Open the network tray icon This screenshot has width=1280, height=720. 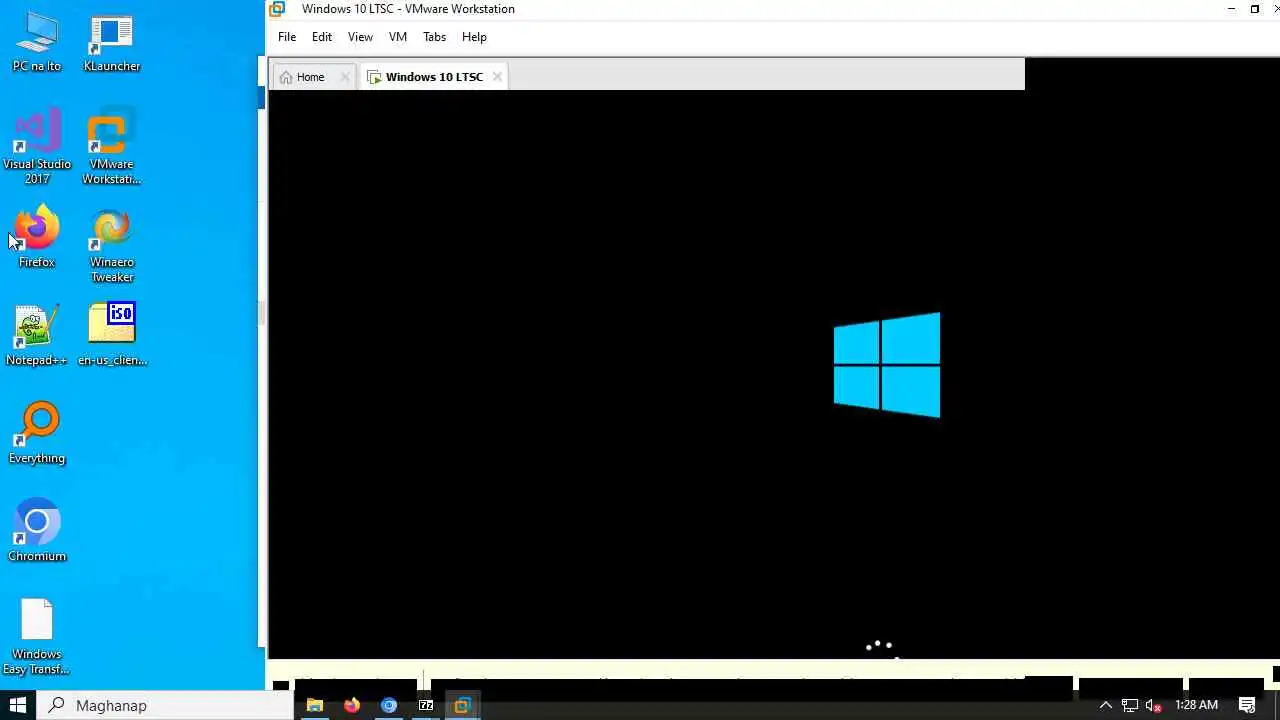pyautogui.click(x=1129, y=705)
